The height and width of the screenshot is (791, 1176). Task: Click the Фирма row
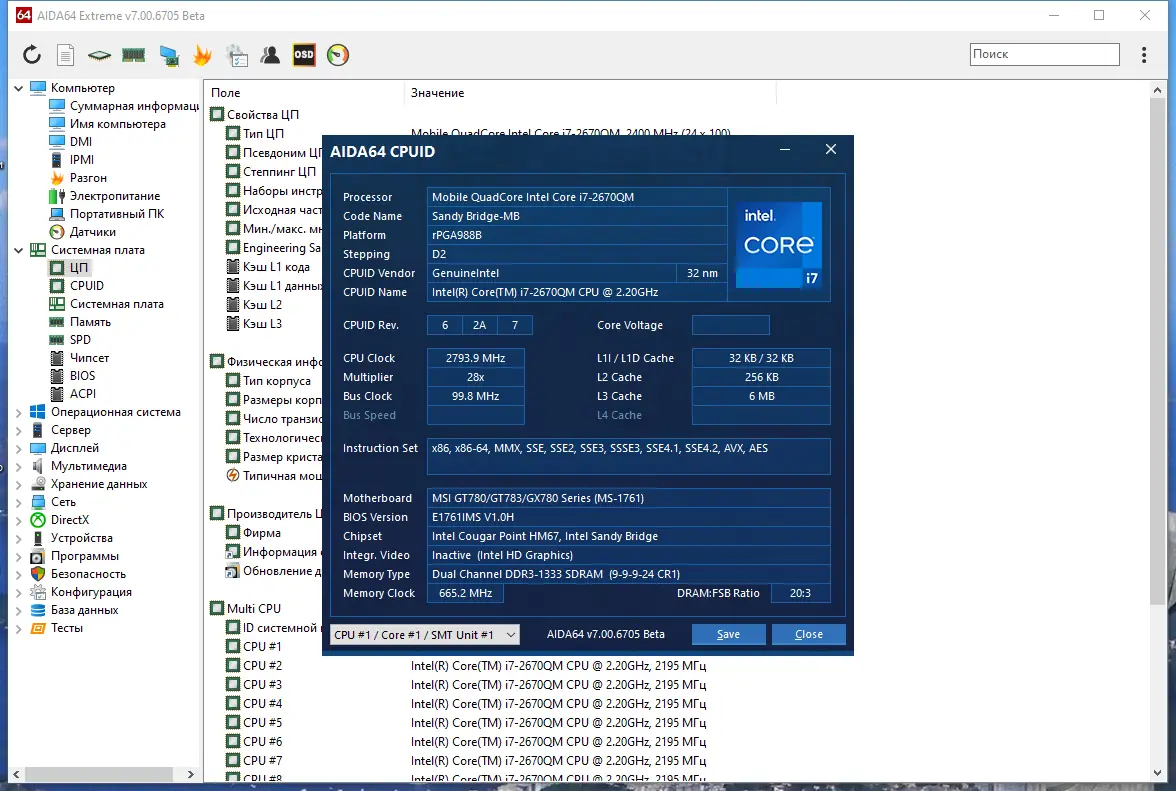point(254,533)
